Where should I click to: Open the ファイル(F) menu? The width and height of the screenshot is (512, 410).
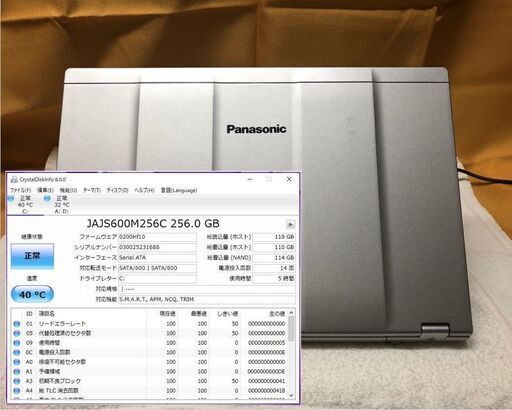click(x=20, y=190)
